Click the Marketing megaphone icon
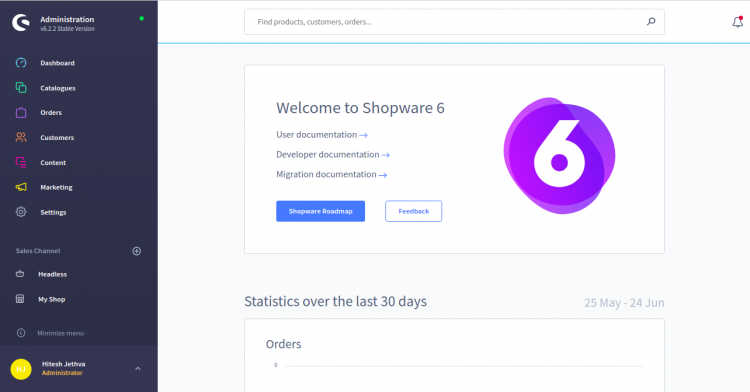 point(21,187)
